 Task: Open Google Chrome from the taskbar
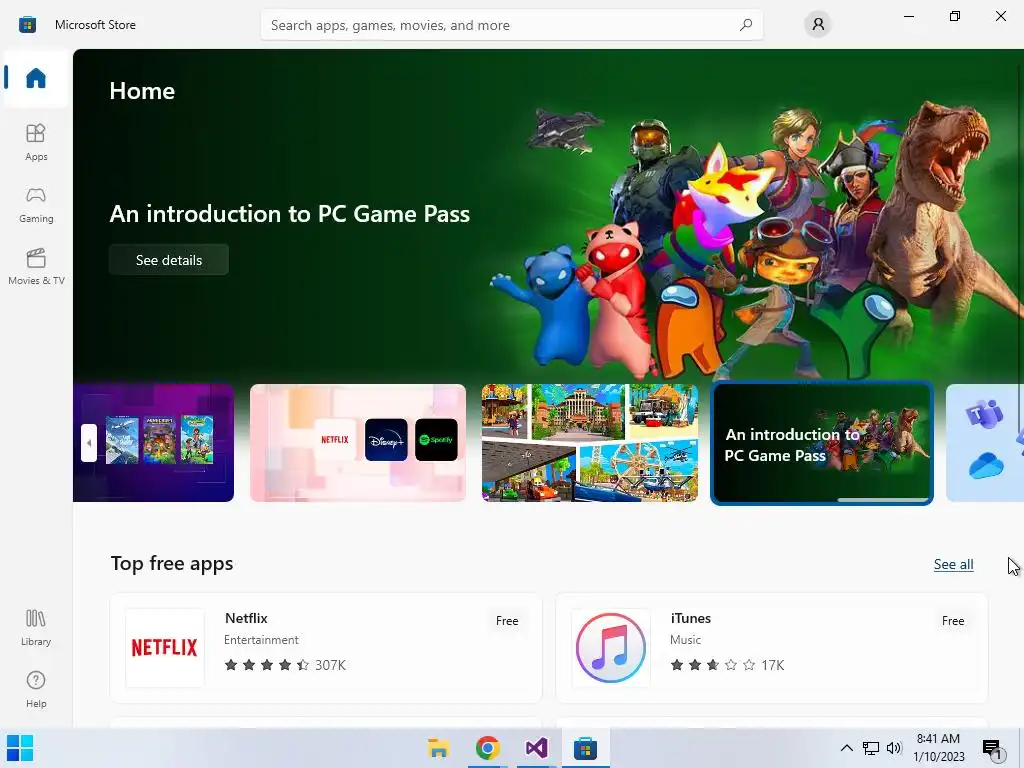(x=487, y=748)
